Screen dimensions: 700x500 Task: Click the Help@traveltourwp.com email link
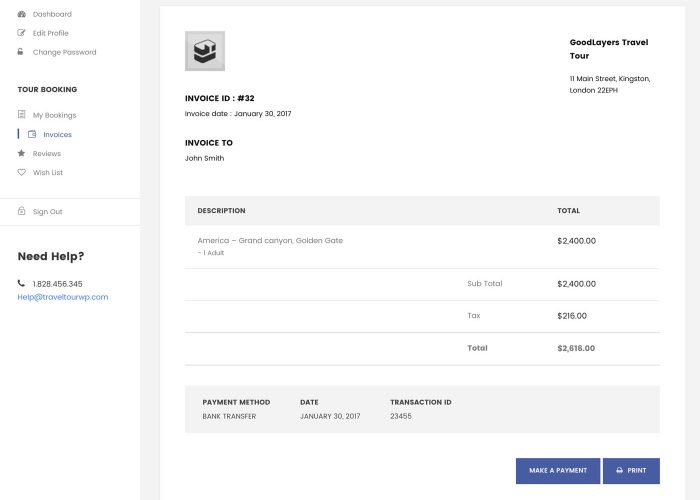click(63, 297)
